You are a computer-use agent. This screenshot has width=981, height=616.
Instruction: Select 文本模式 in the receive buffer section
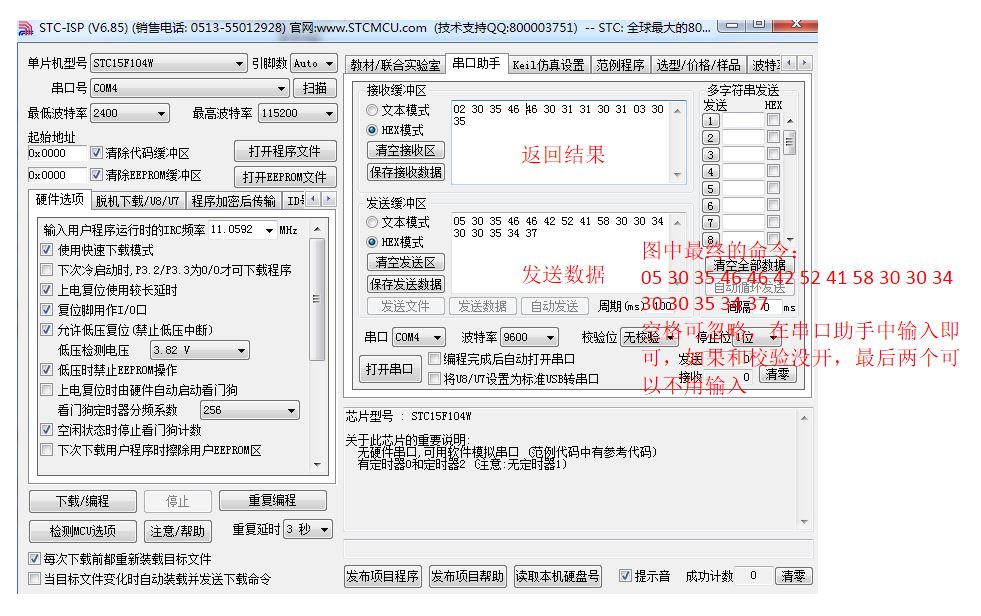point(372,110)
